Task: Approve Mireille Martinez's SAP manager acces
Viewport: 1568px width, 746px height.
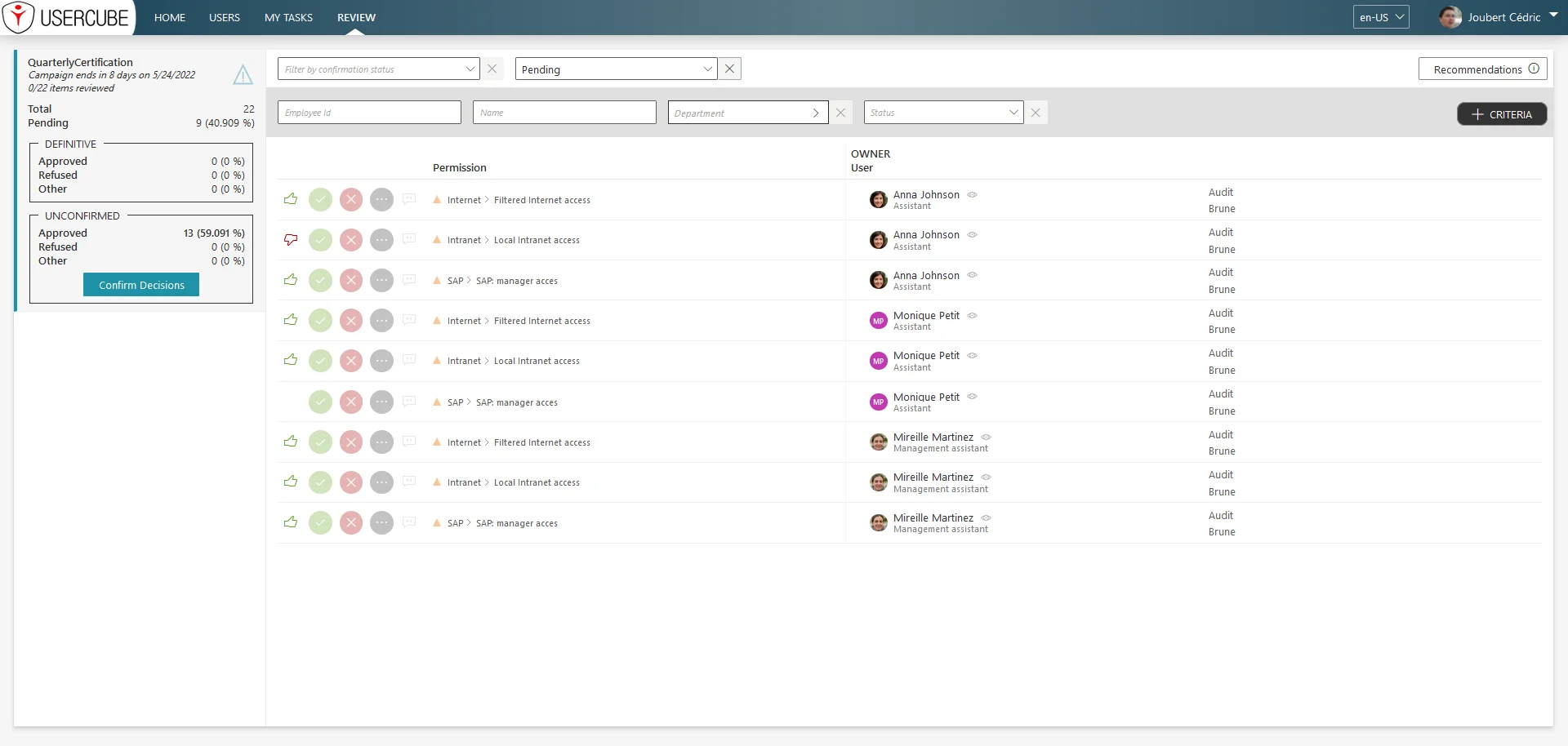Action: tap(321, 523)
